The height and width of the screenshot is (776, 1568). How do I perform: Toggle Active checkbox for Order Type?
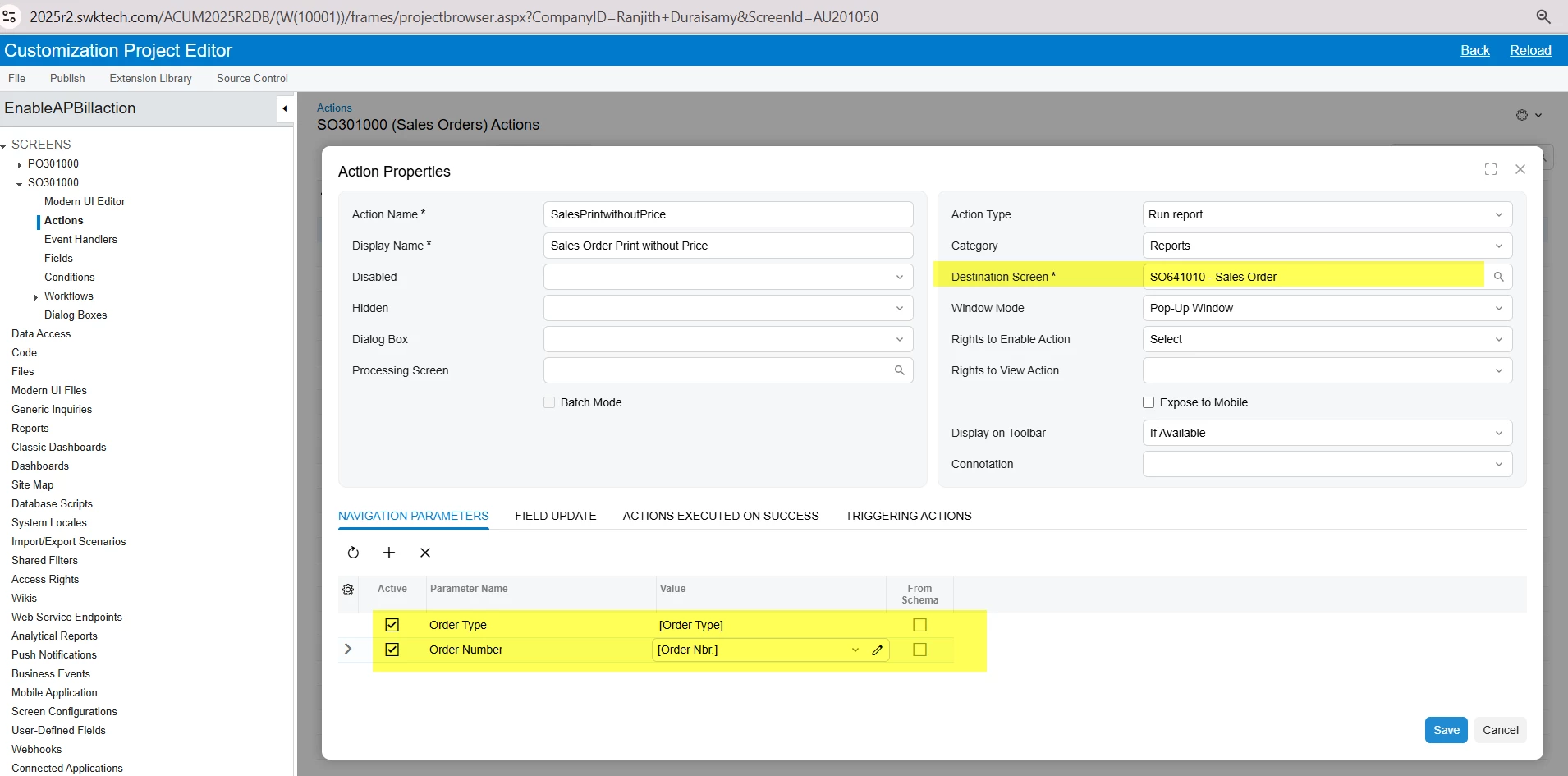[392, 625]
